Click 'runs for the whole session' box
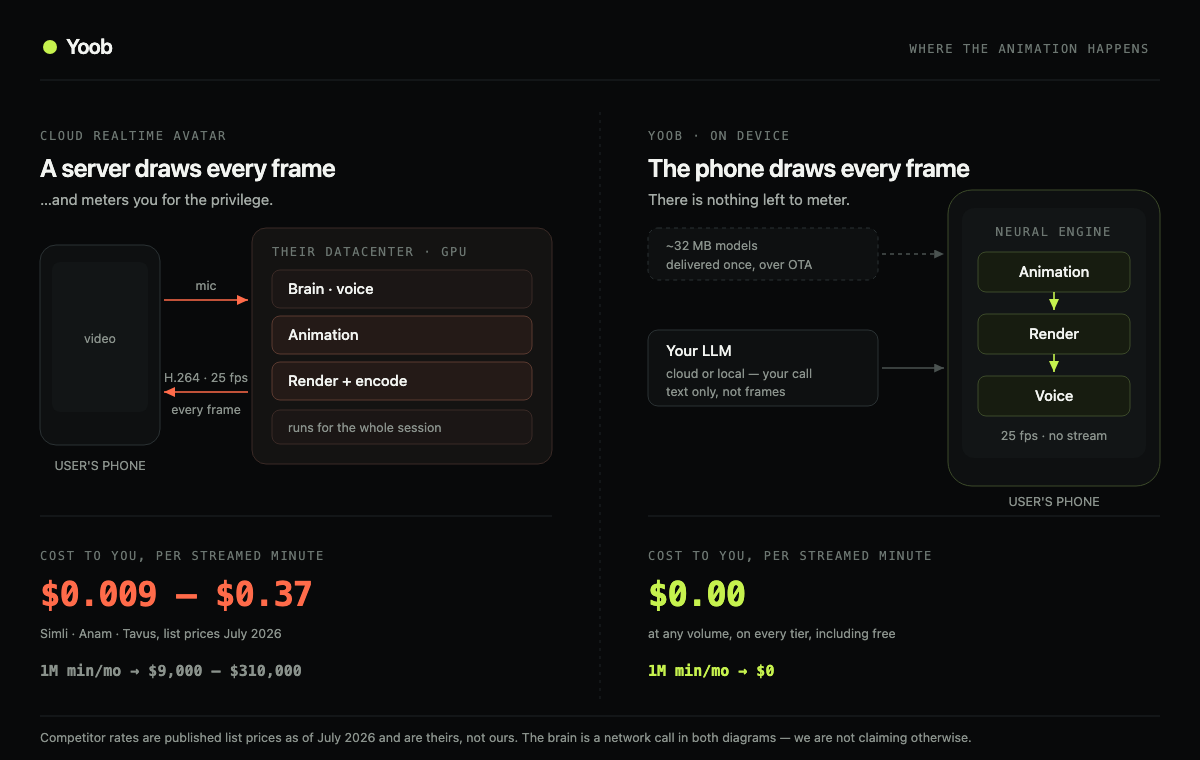The width and height of the screenshot is (1200, 760). [402, 427]
